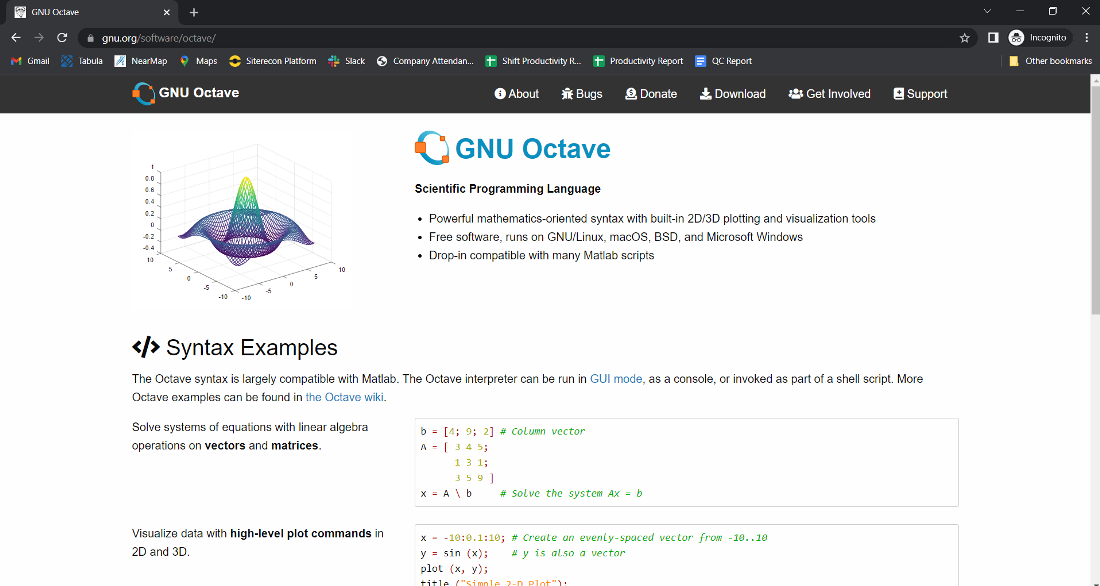Image resolution: width=1100 pixels, height=586 pixels.
Task: Open the About page
Action: tap(516, 94)
